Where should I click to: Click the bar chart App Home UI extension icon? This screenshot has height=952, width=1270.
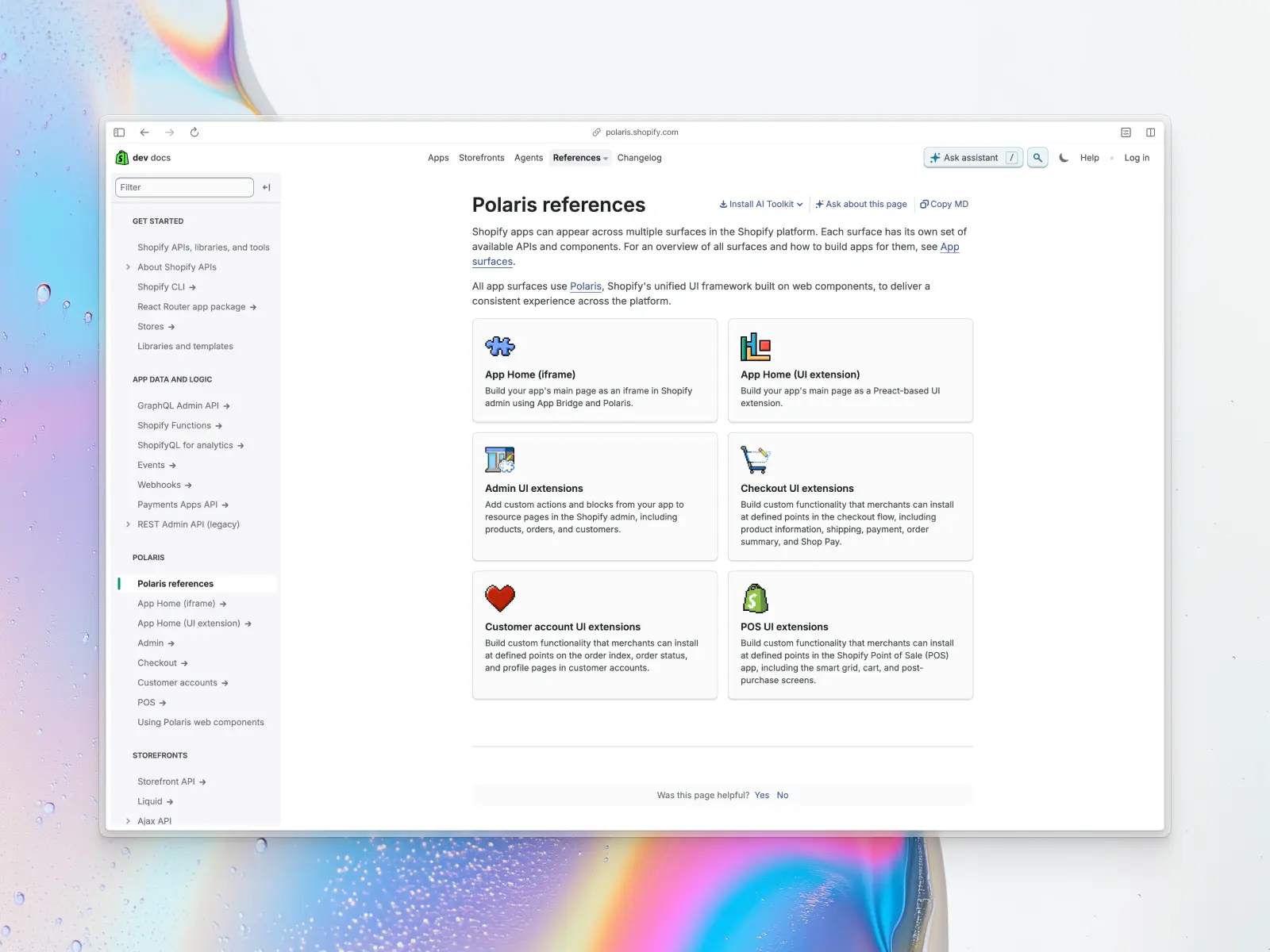756,347
